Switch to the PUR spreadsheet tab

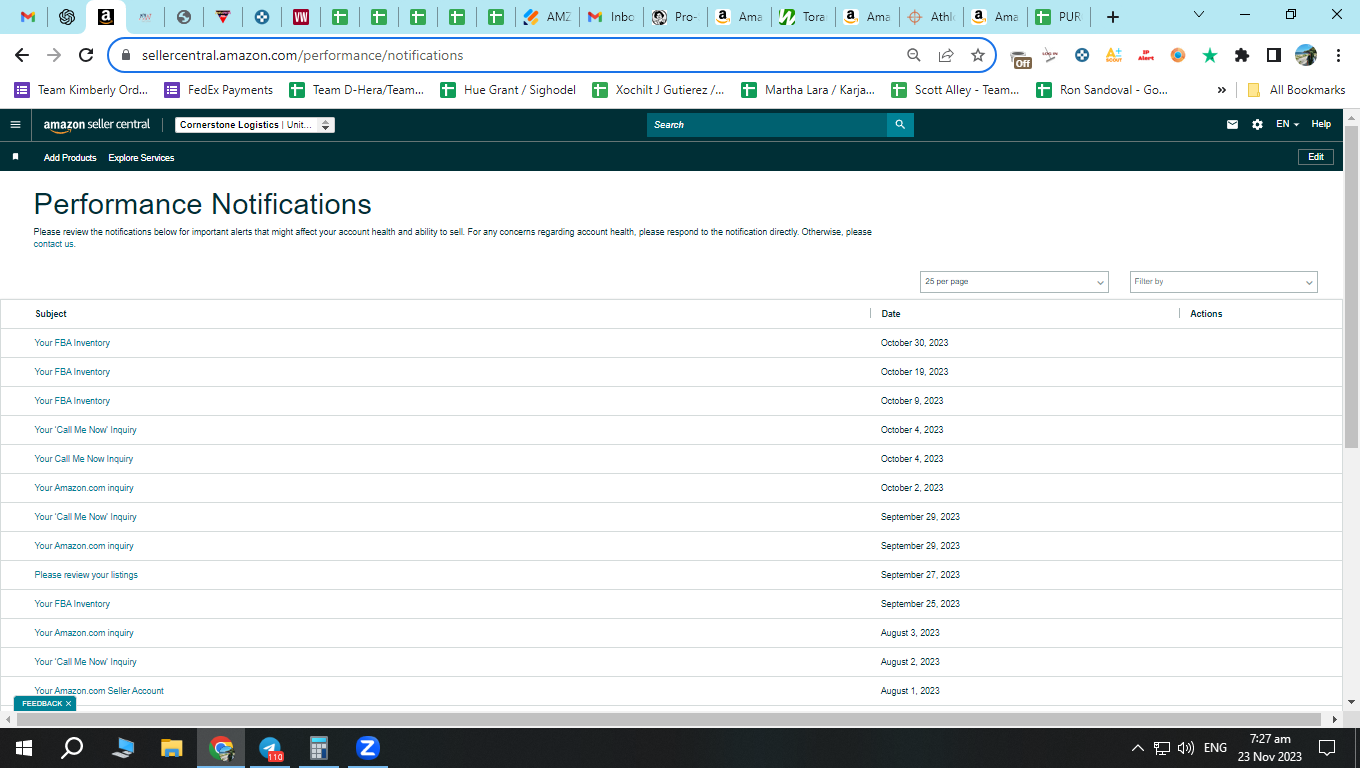(1058, 17)
